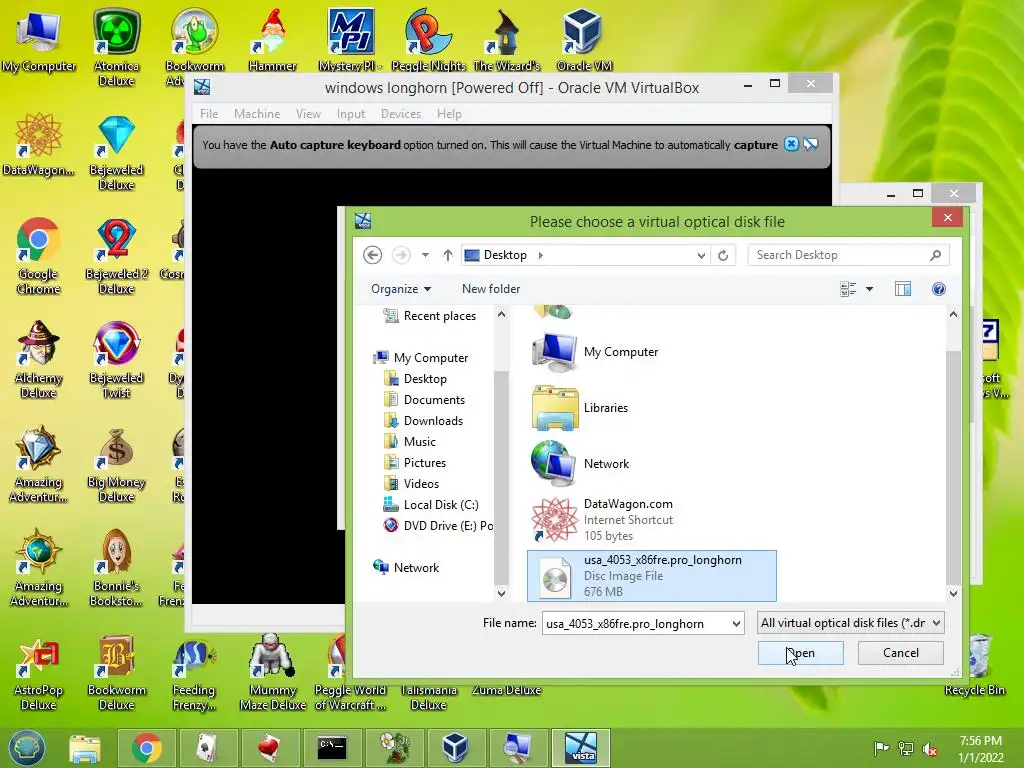Open the File name dropdown arrow
Image resolution: width=1024 pixels, height=768 pixels.
tap(736, 624)
